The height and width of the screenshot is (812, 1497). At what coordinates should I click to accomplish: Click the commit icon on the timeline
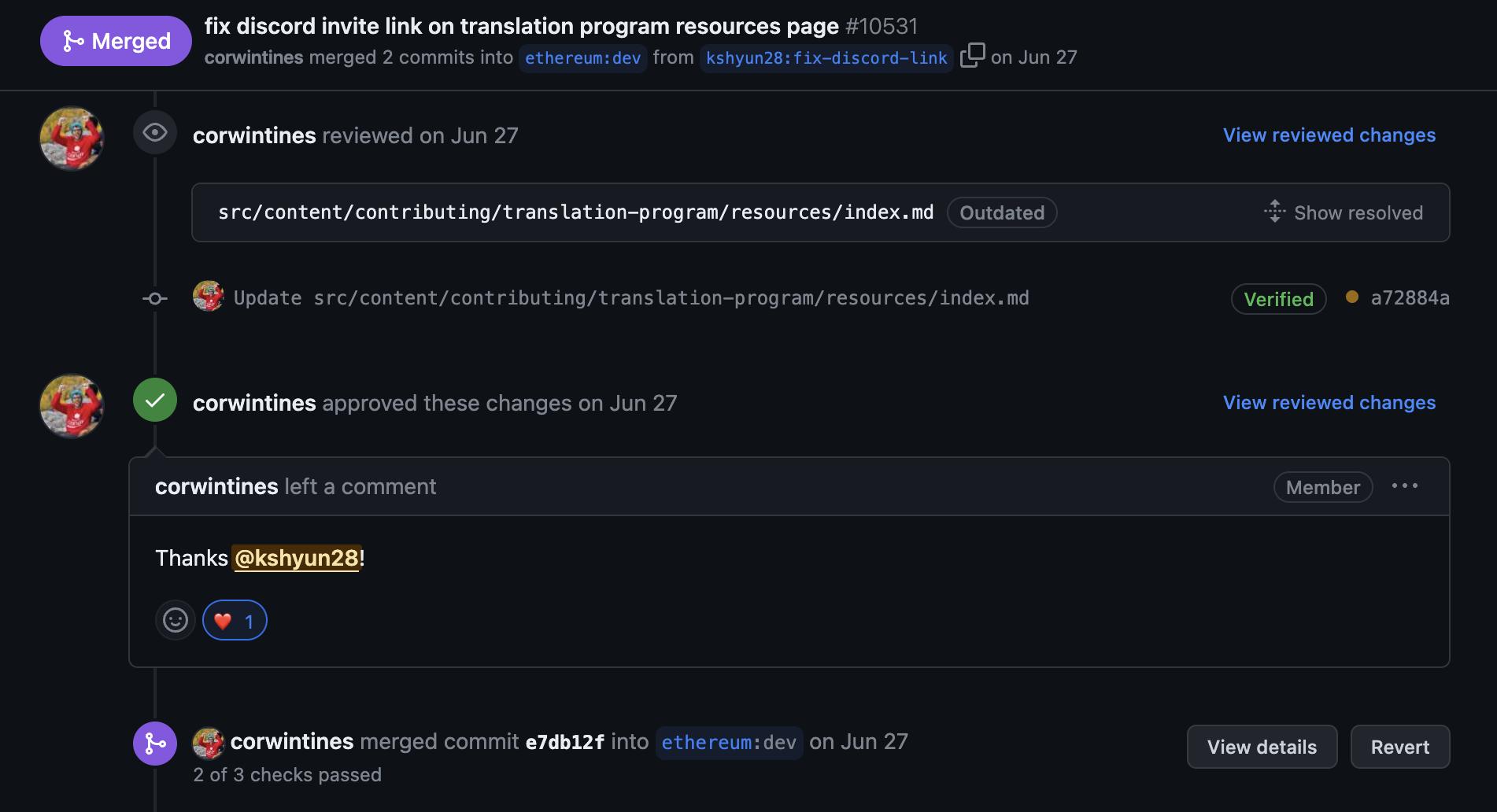pyautogui.click(x=154, y=297)
